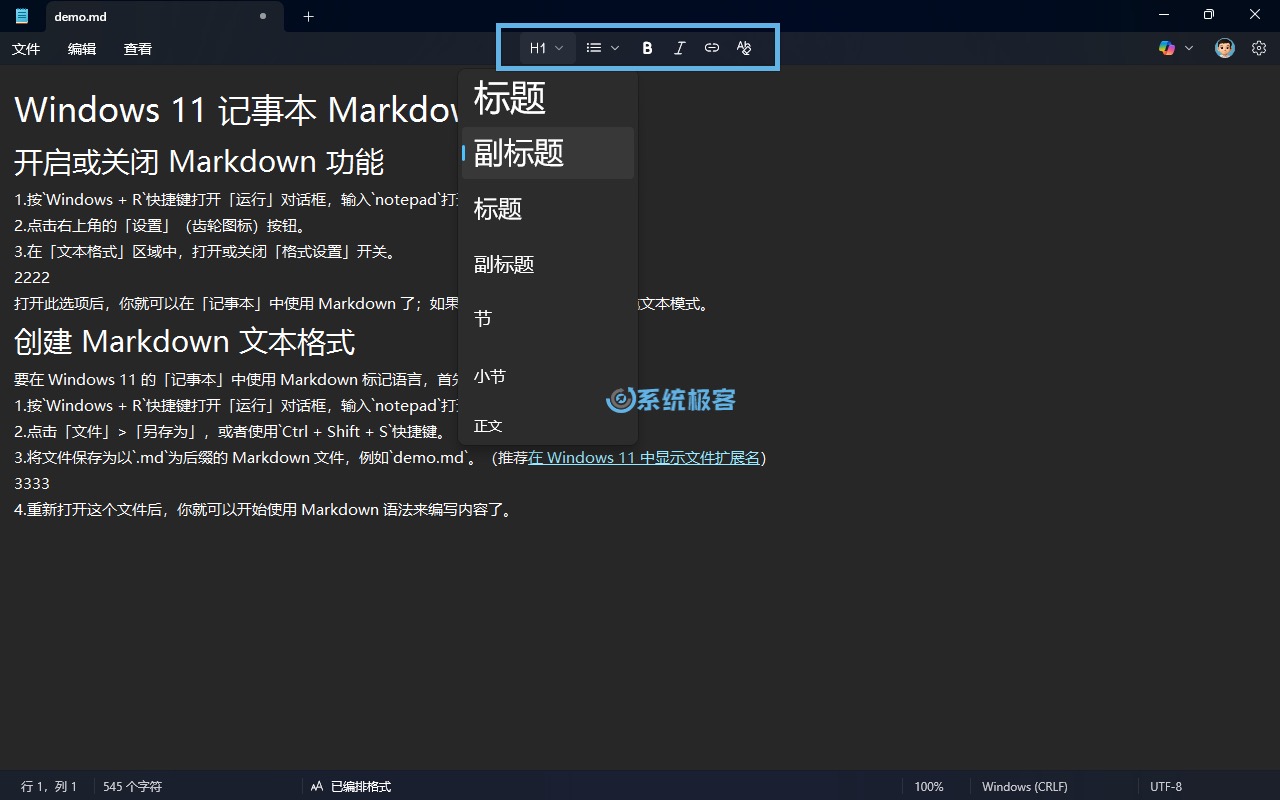Click the line starting 要在 Windows 11 的「记事本」
Viewport: 1280px width, 800px height.
tap(236, 380)
